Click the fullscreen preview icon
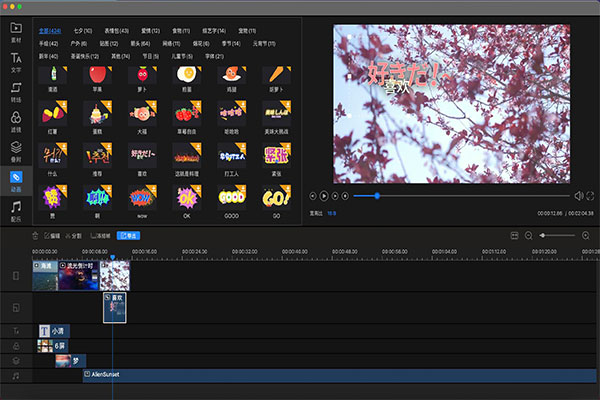The height and width of the screenshot is (400, 600). click(590, 196)
